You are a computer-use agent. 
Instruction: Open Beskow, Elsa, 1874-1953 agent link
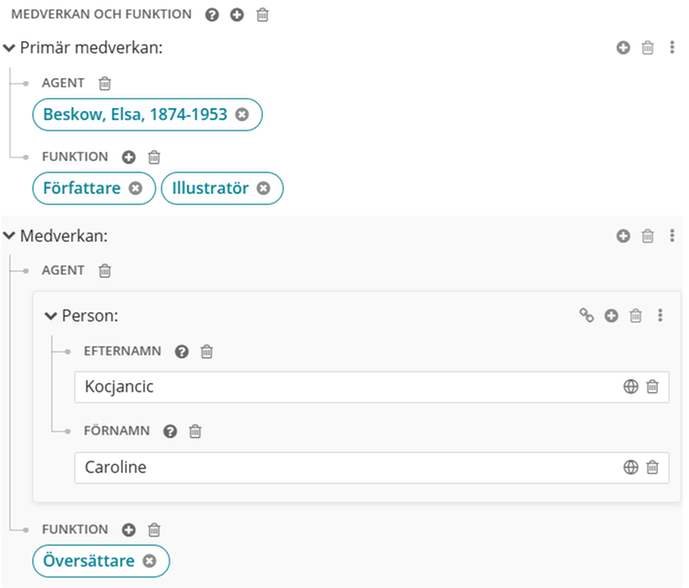[134, 115]
